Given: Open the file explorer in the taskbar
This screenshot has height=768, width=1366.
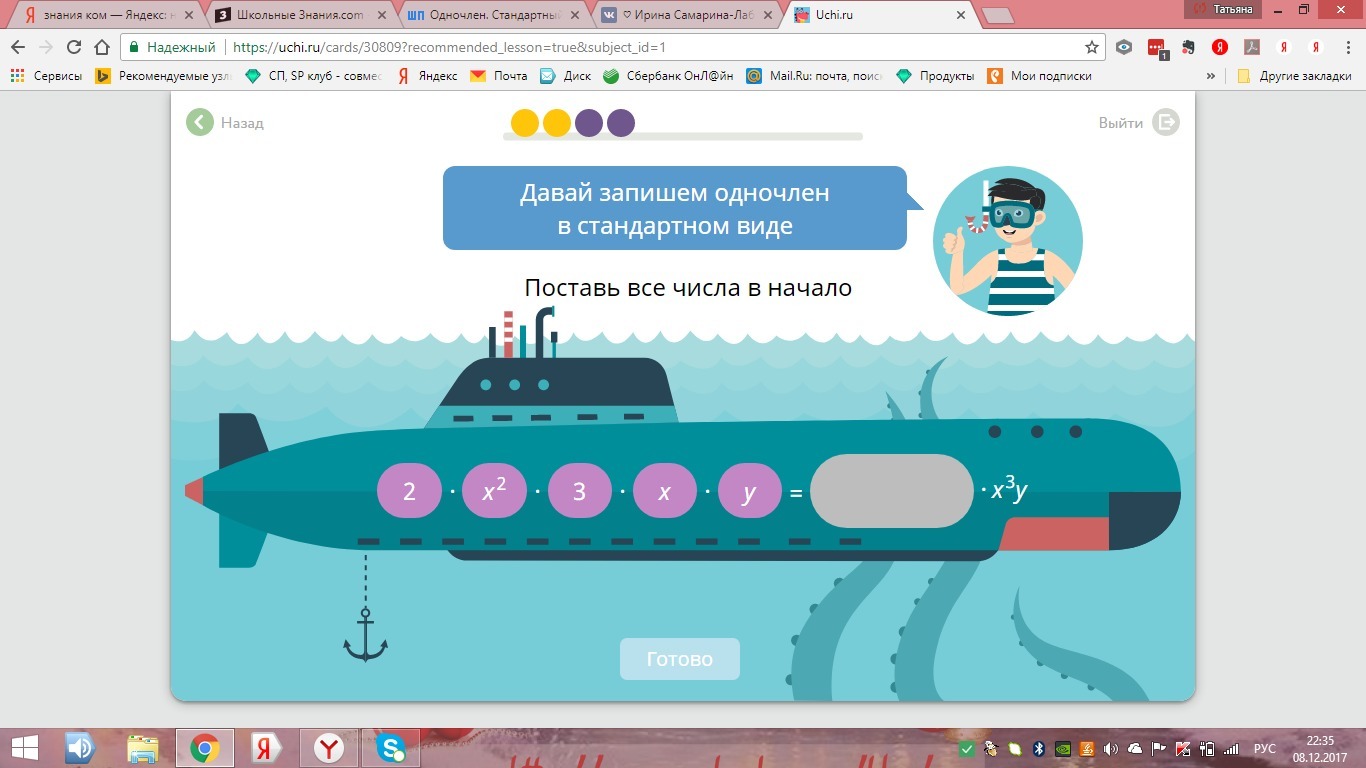Looking at the screenshot, I should (143, 748).
